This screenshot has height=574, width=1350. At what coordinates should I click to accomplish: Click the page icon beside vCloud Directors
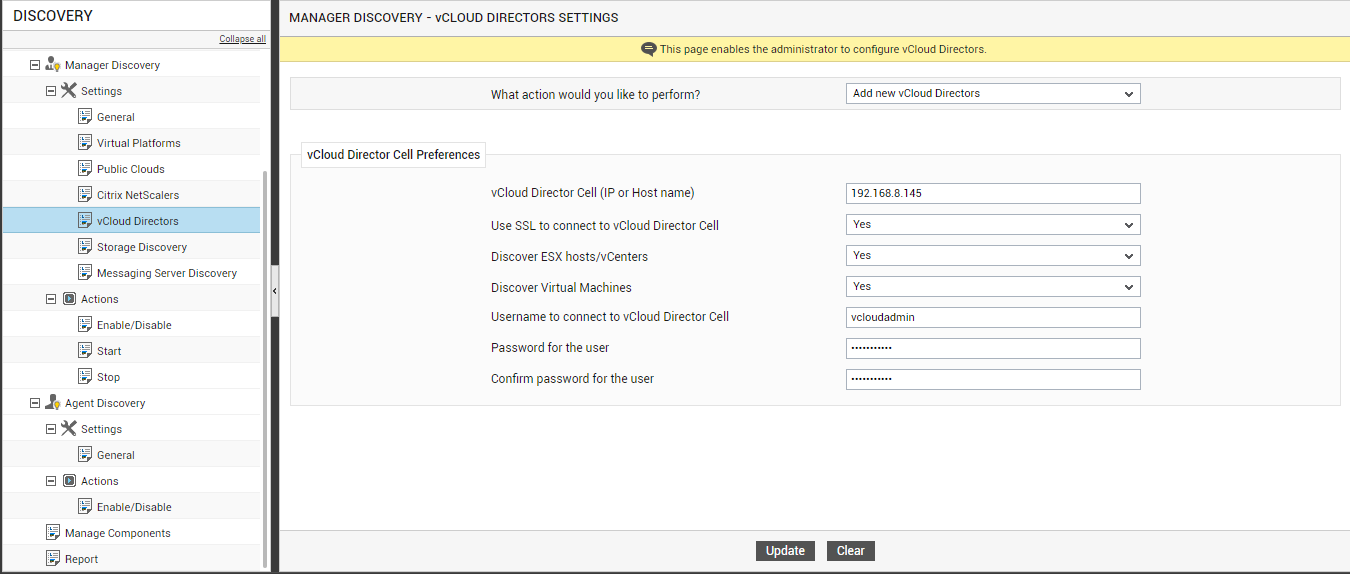pyautogui.click(x=85, y=220)
